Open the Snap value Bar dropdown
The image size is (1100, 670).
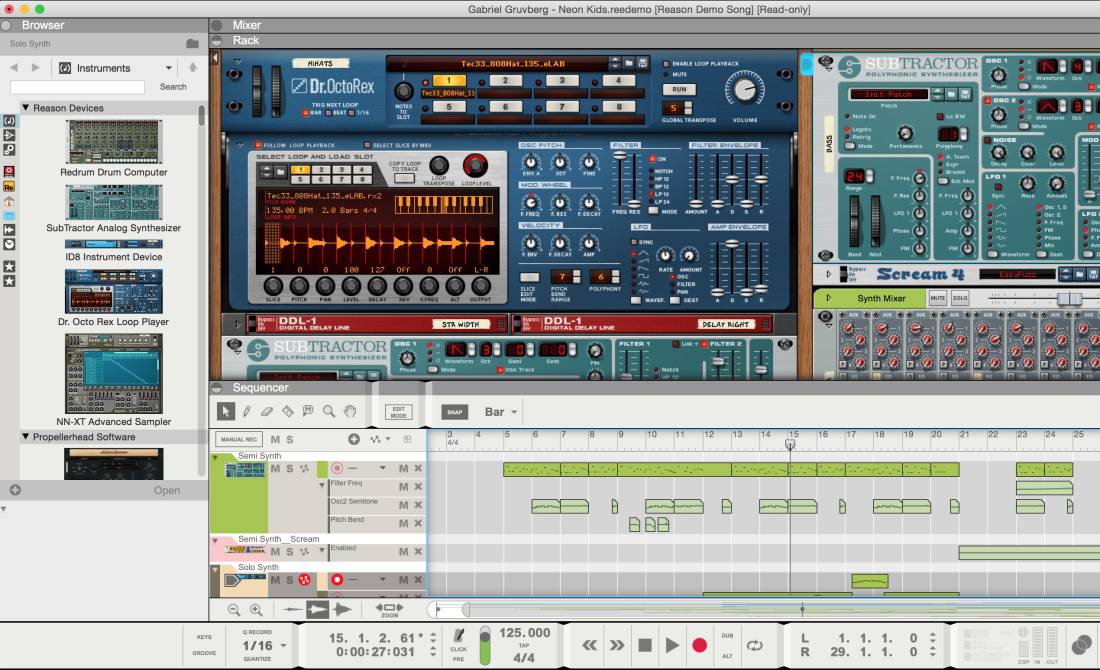pos(501,412)
